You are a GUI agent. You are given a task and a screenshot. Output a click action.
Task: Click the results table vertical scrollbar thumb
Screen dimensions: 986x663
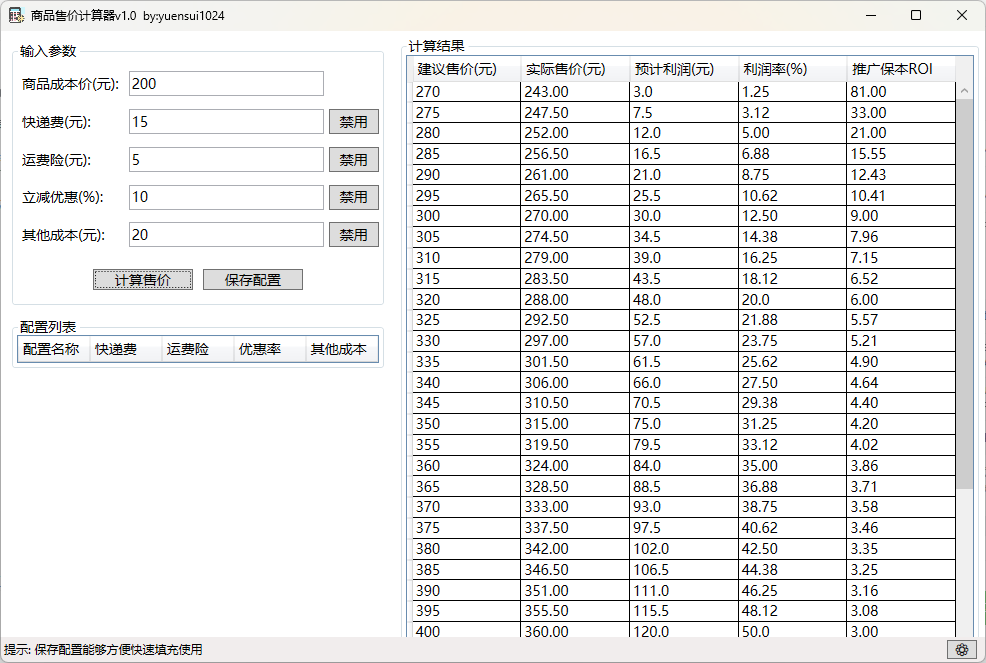pyautogui.click(x=965, y=290)
